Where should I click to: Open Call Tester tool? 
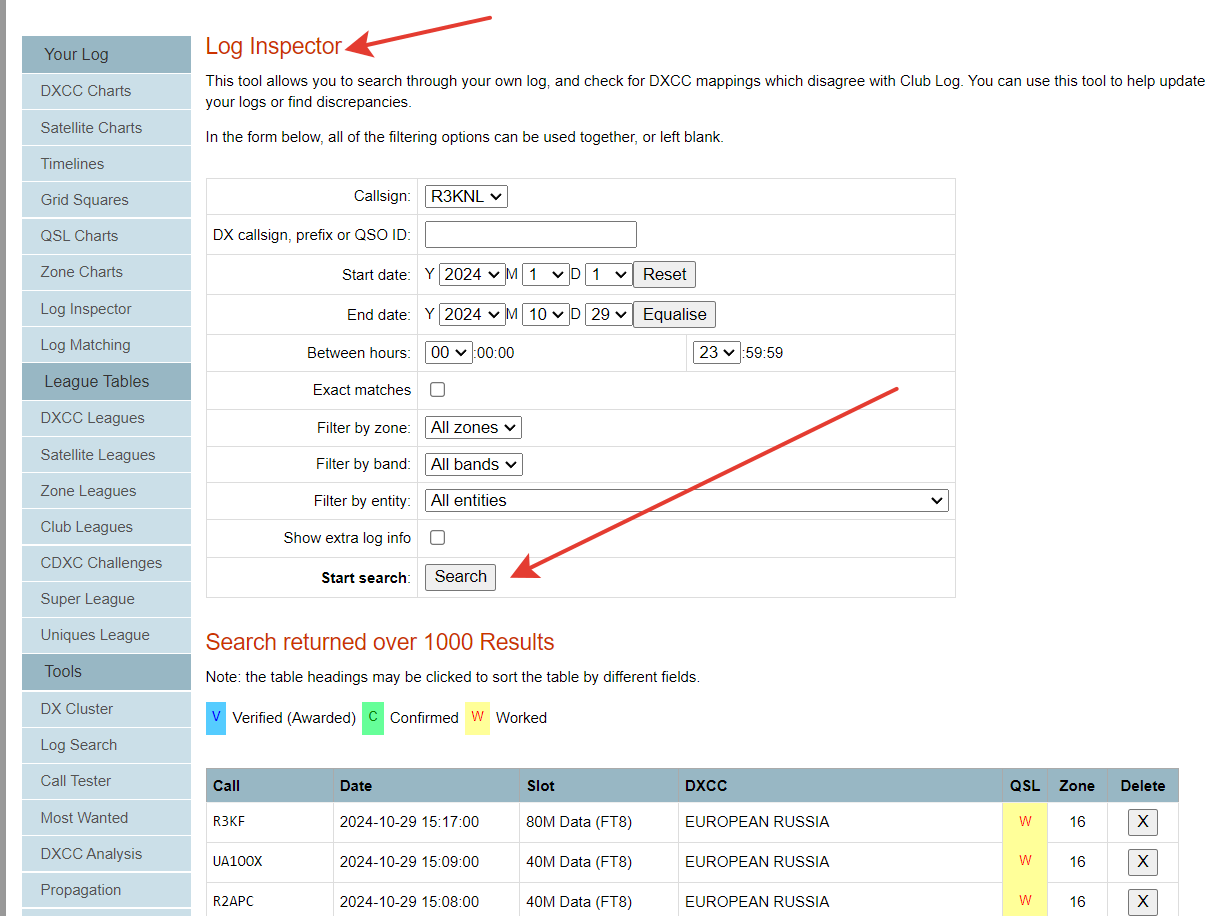point(106,781)
